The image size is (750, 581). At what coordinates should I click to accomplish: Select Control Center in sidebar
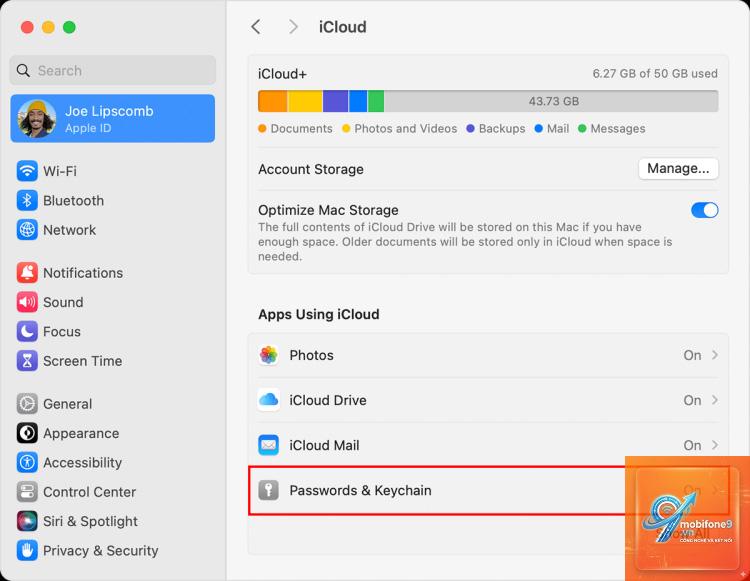point(113,492)
